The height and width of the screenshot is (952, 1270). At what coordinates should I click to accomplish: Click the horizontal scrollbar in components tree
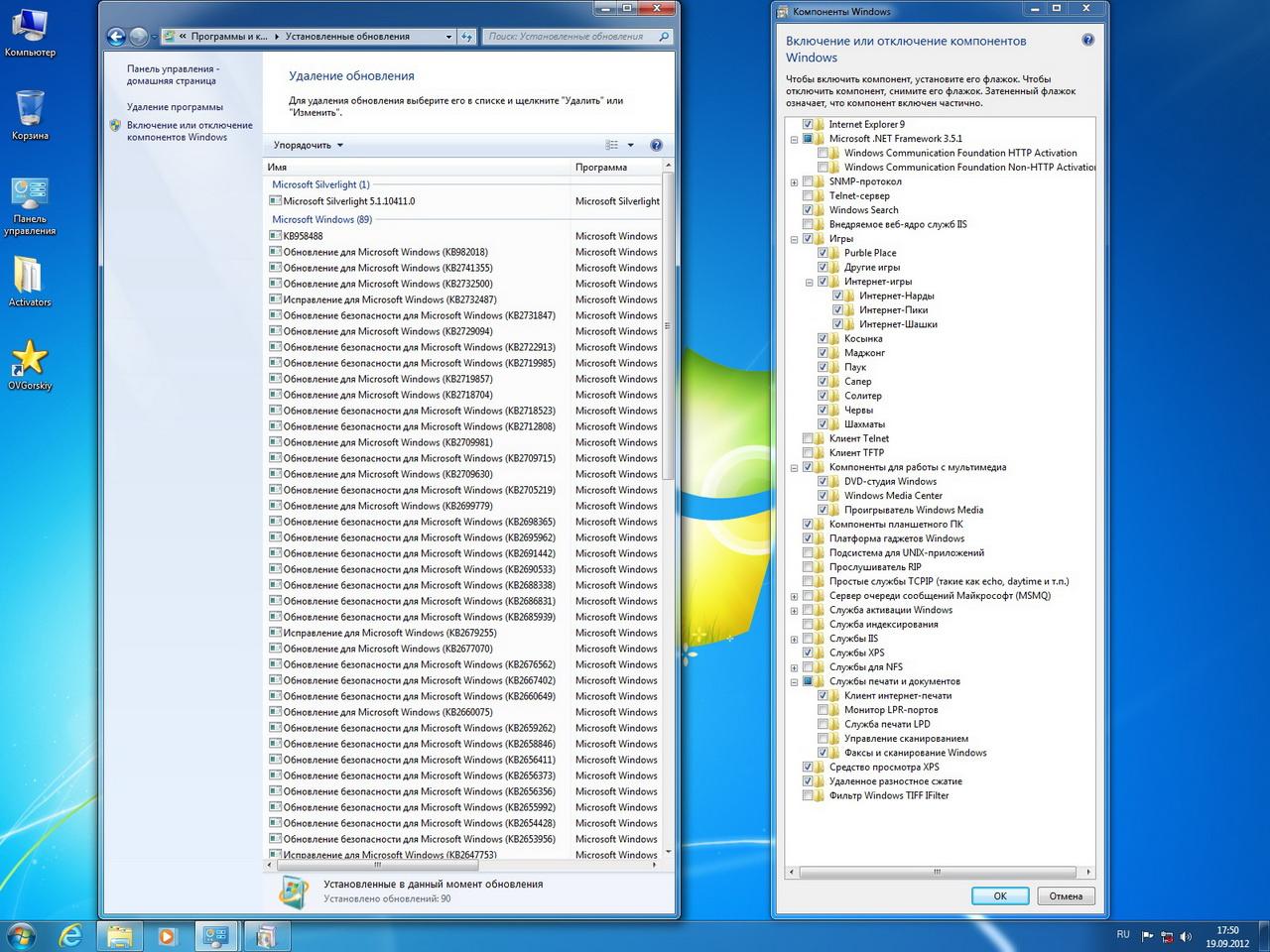(937, 873)
